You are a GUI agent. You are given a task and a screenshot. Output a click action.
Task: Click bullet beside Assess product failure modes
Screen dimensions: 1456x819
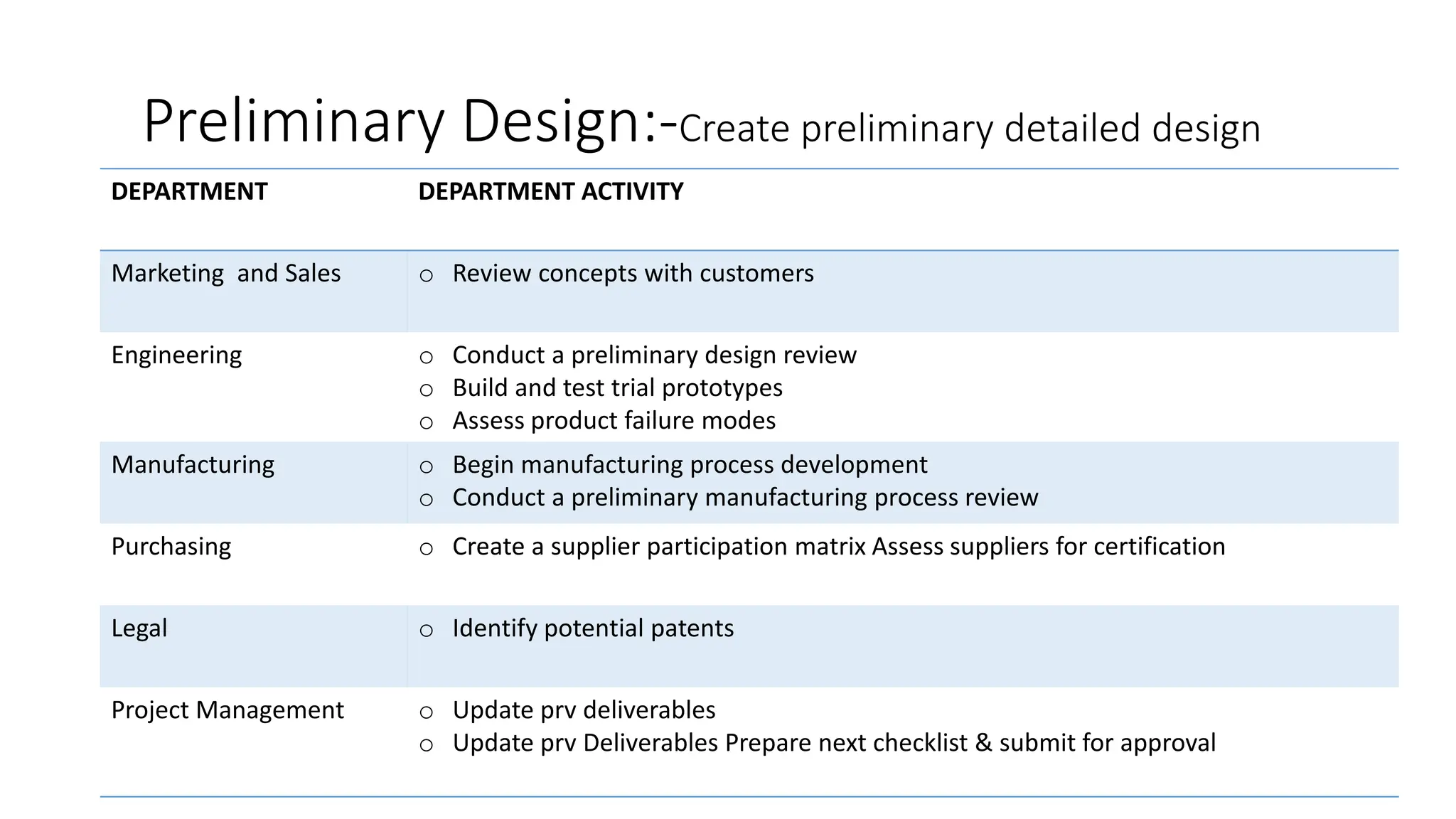click(426, 423)
